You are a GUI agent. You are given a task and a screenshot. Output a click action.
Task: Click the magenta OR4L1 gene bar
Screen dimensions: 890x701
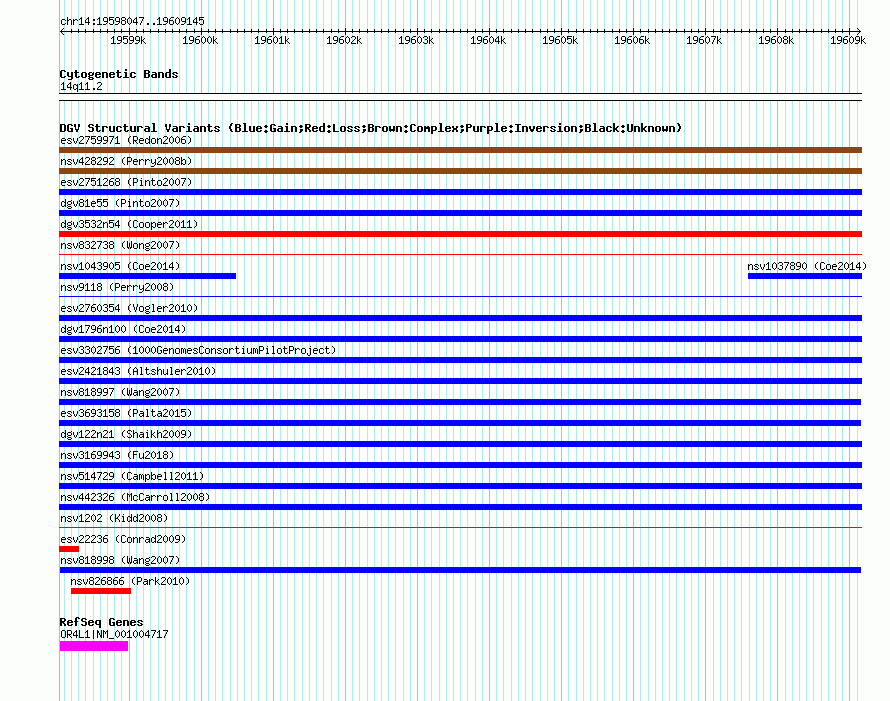pos(94,646)
